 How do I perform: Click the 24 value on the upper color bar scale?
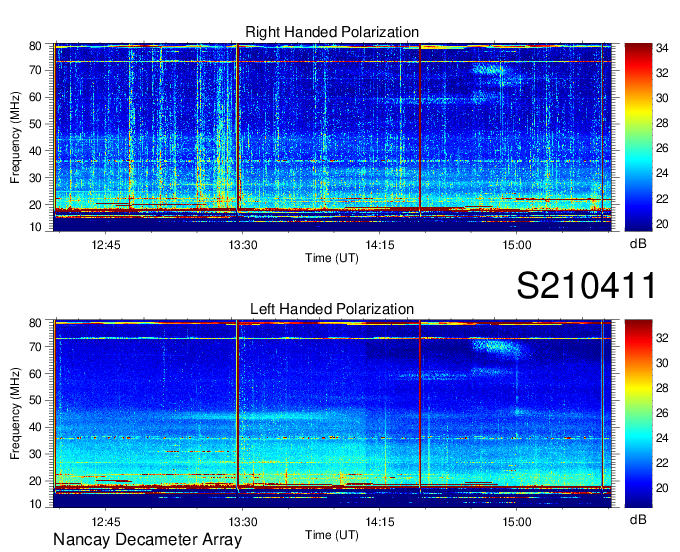[x=662, y=173]
